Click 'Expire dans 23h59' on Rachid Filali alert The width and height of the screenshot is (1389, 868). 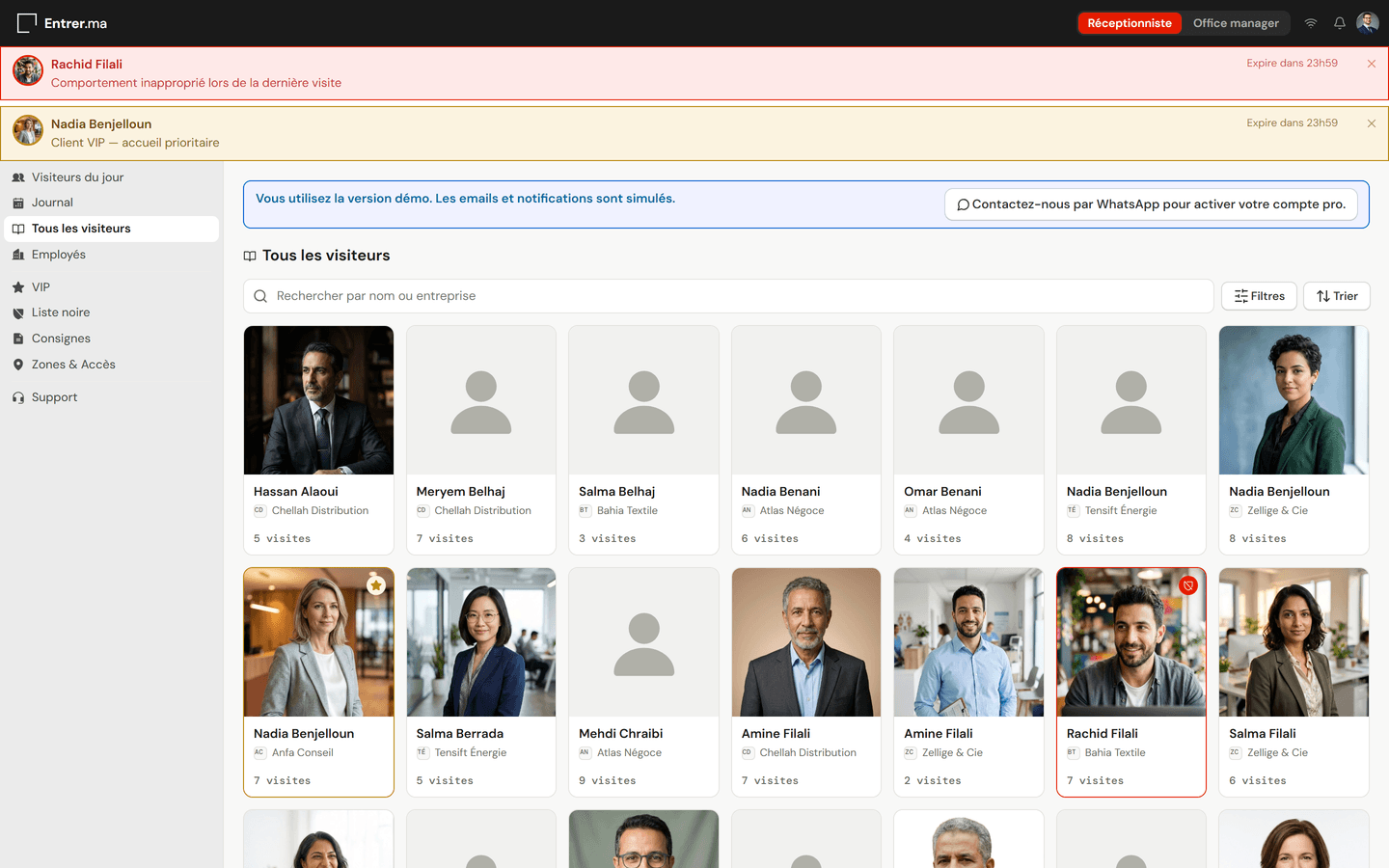point(1292,64)
